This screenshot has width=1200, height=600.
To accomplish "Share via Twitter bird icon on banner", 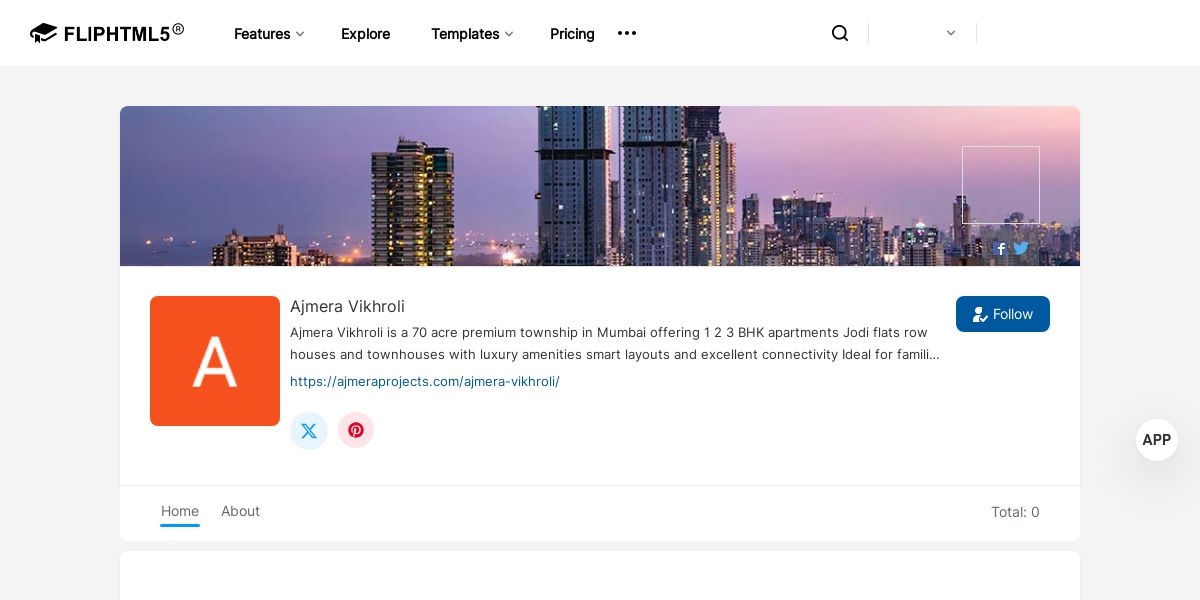I will click(x=1021, y=248).
